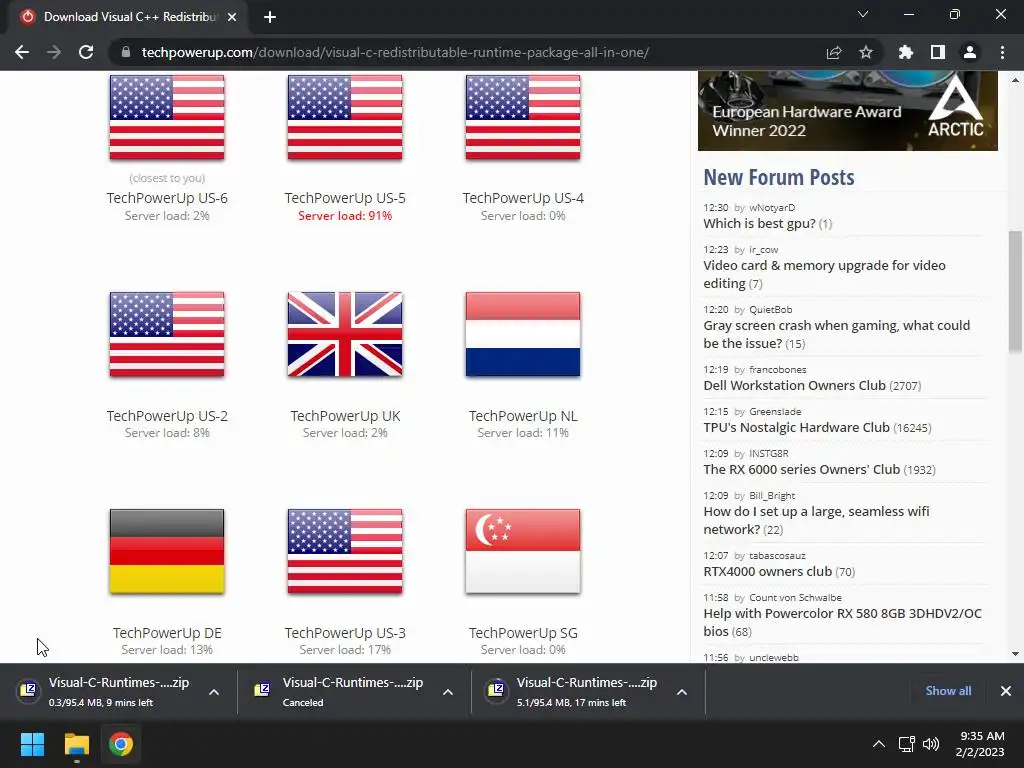
Task: Choose the TechPowerUp US-4 flag
Action: click(x=523, y=117)
